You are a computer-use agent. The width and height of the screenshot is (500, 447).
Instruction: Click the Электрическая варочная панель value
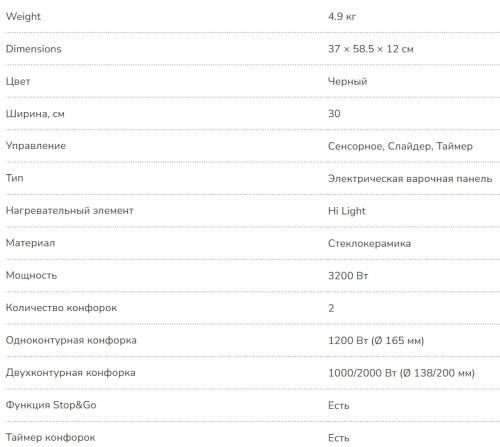tap(410, 178)
